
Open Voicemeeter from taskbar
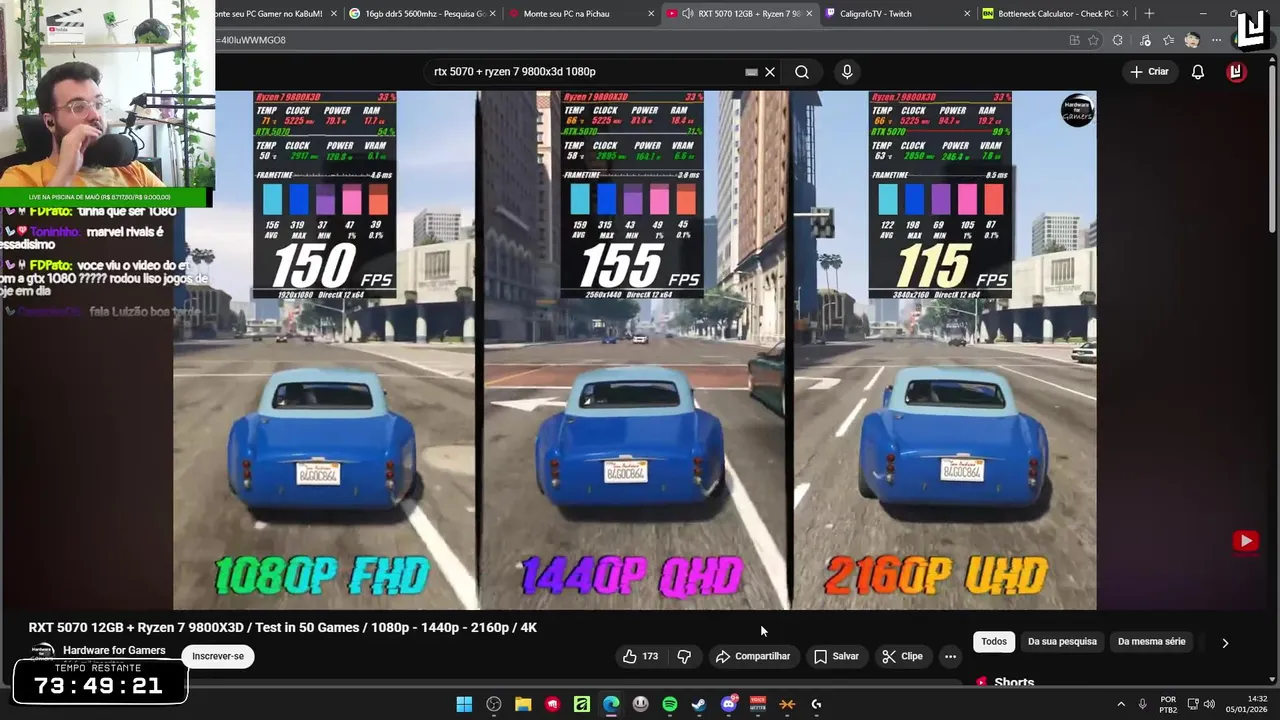[x=758, y=704]
